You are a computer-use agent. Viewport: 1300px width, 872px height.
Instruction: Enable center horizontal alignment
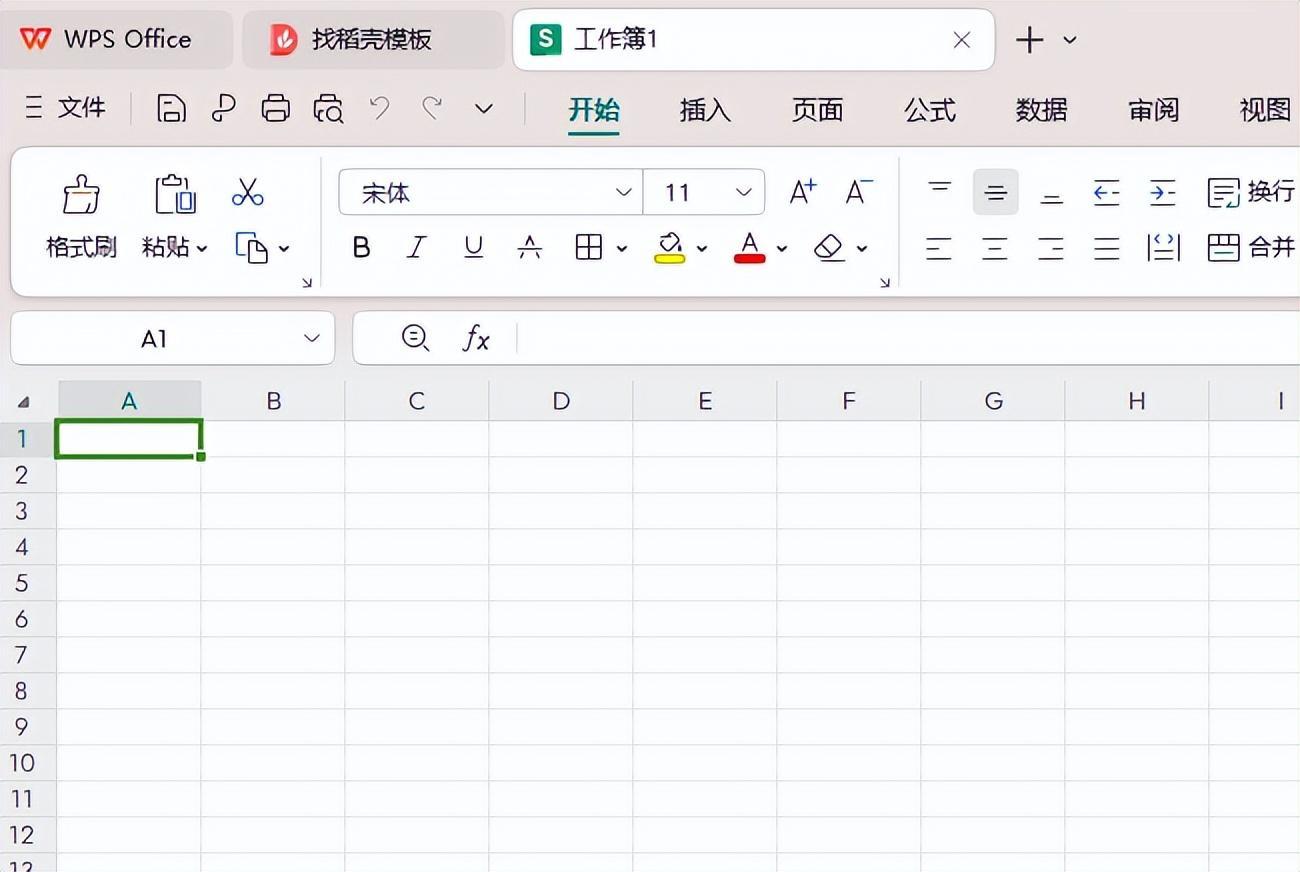point(994,248)
